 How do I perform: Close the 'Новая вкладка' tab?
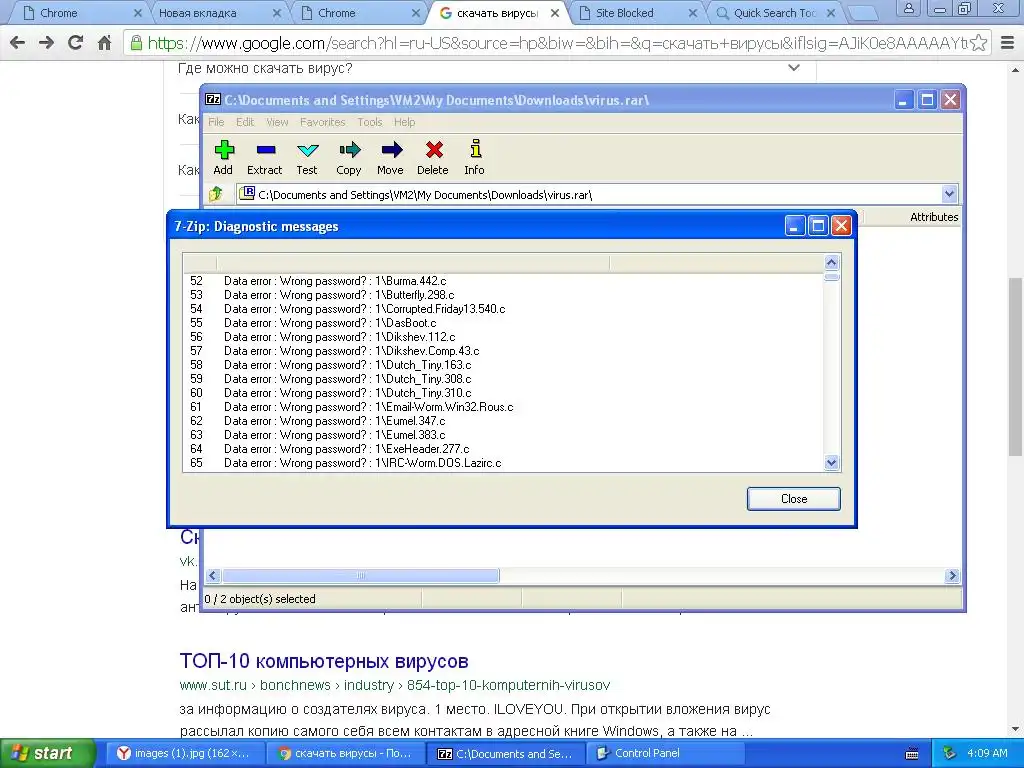(x=277, y=13)
